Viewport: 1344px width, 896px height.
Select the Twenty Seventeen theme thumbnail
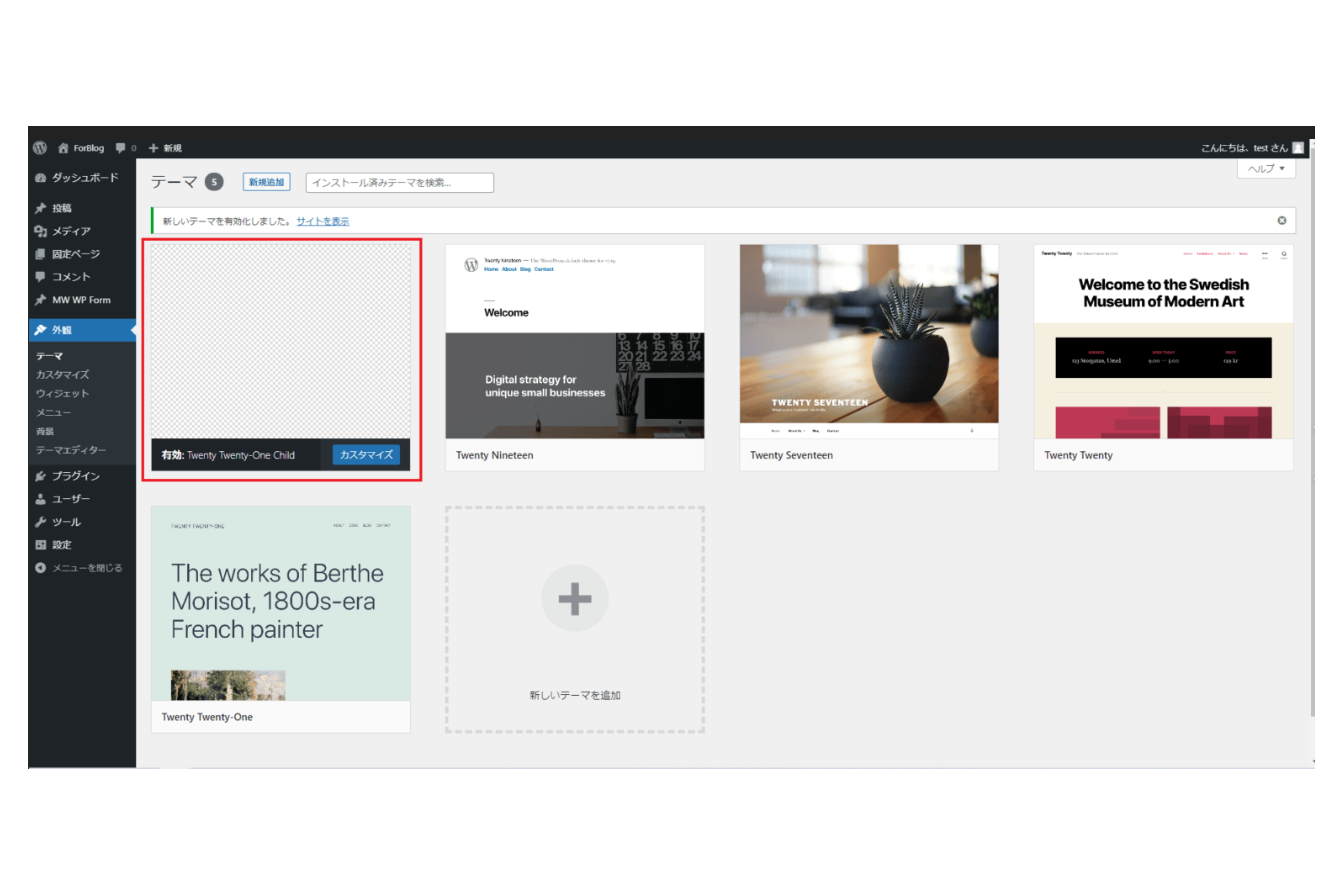pos(868,341)
